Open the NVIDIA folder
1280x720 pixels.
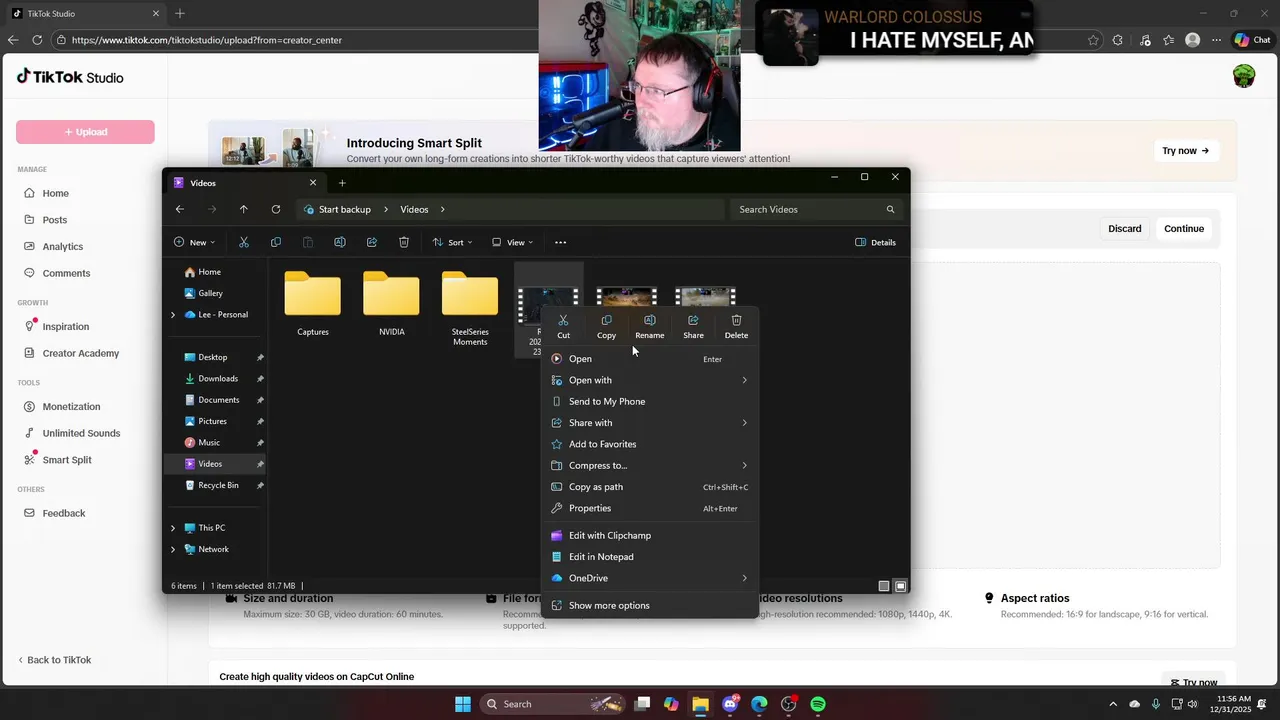coord(391,304)
